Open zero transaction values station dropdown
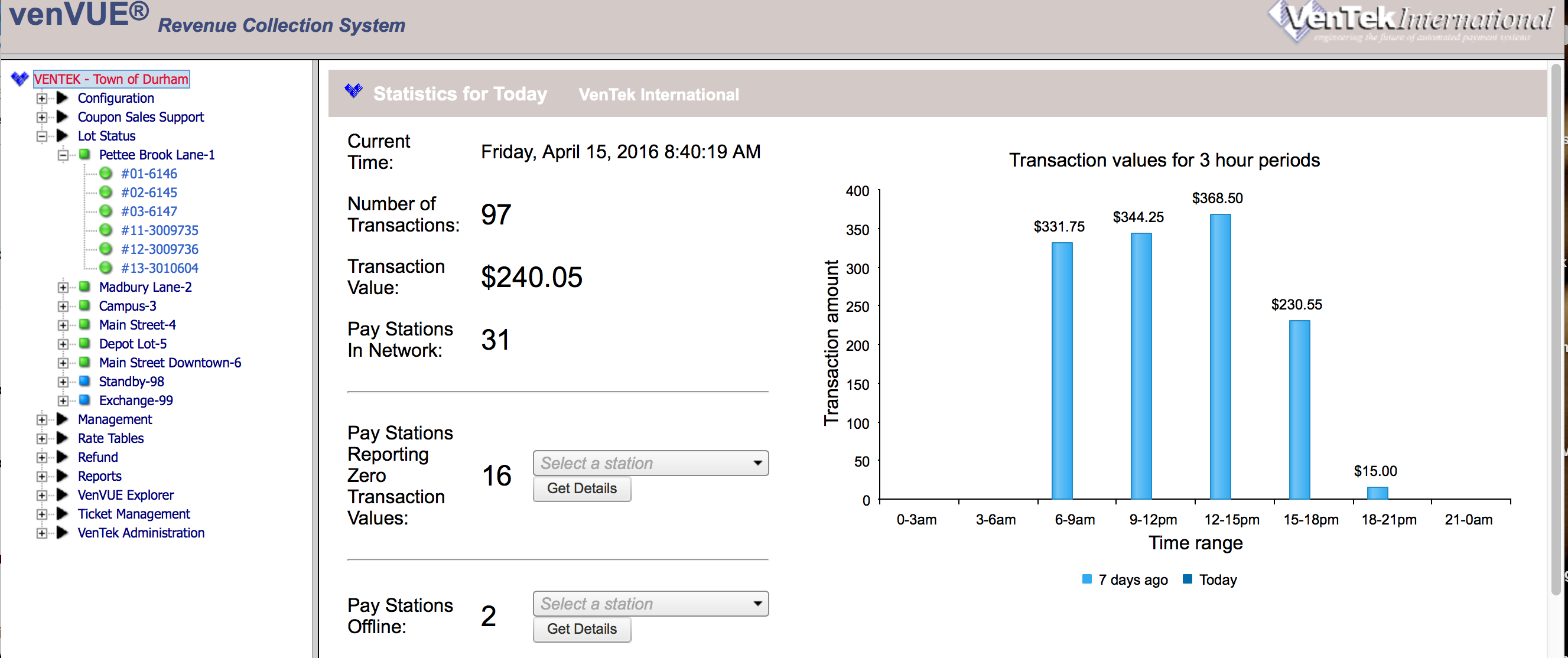The image size is (1568, 658). [x=650, y=462]
